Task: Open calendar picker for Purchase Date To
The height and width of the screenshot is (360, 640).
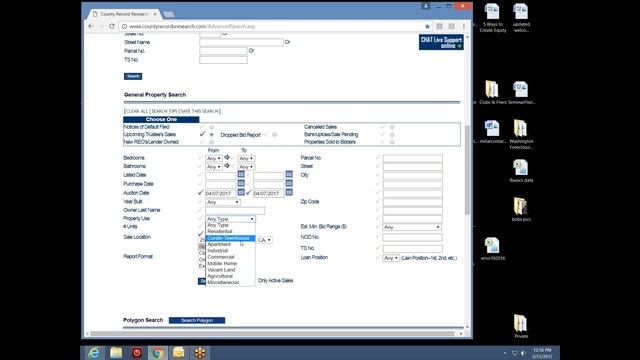Action: pos(289,183)
